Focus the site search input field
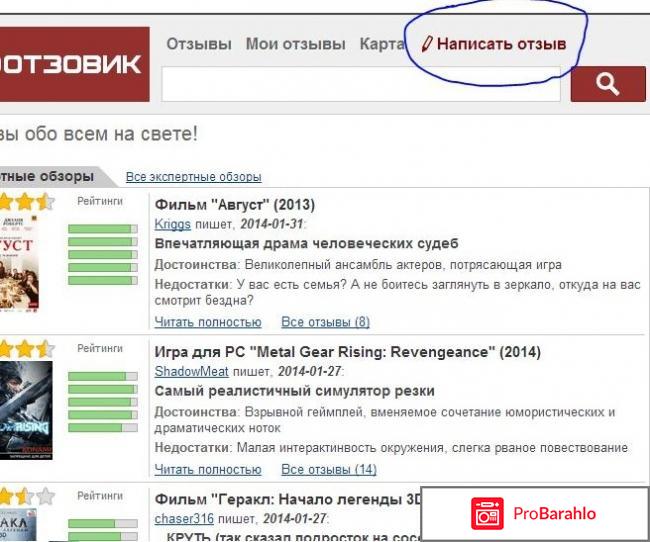The height and width of the screenshot is (542, 650). [361, 84]
